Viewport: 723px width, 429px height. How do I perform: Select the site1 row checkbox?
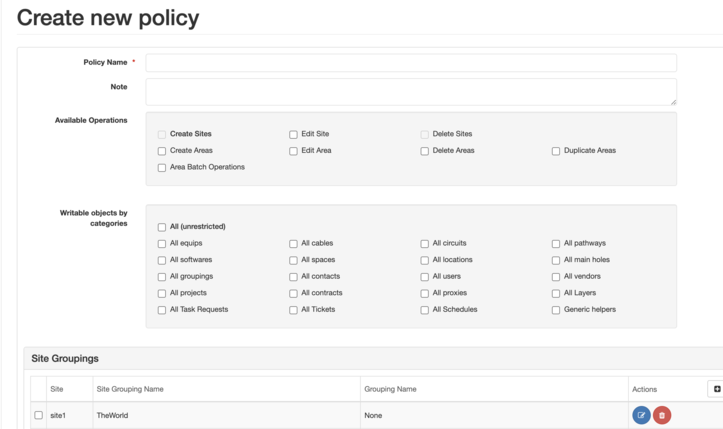39,415
